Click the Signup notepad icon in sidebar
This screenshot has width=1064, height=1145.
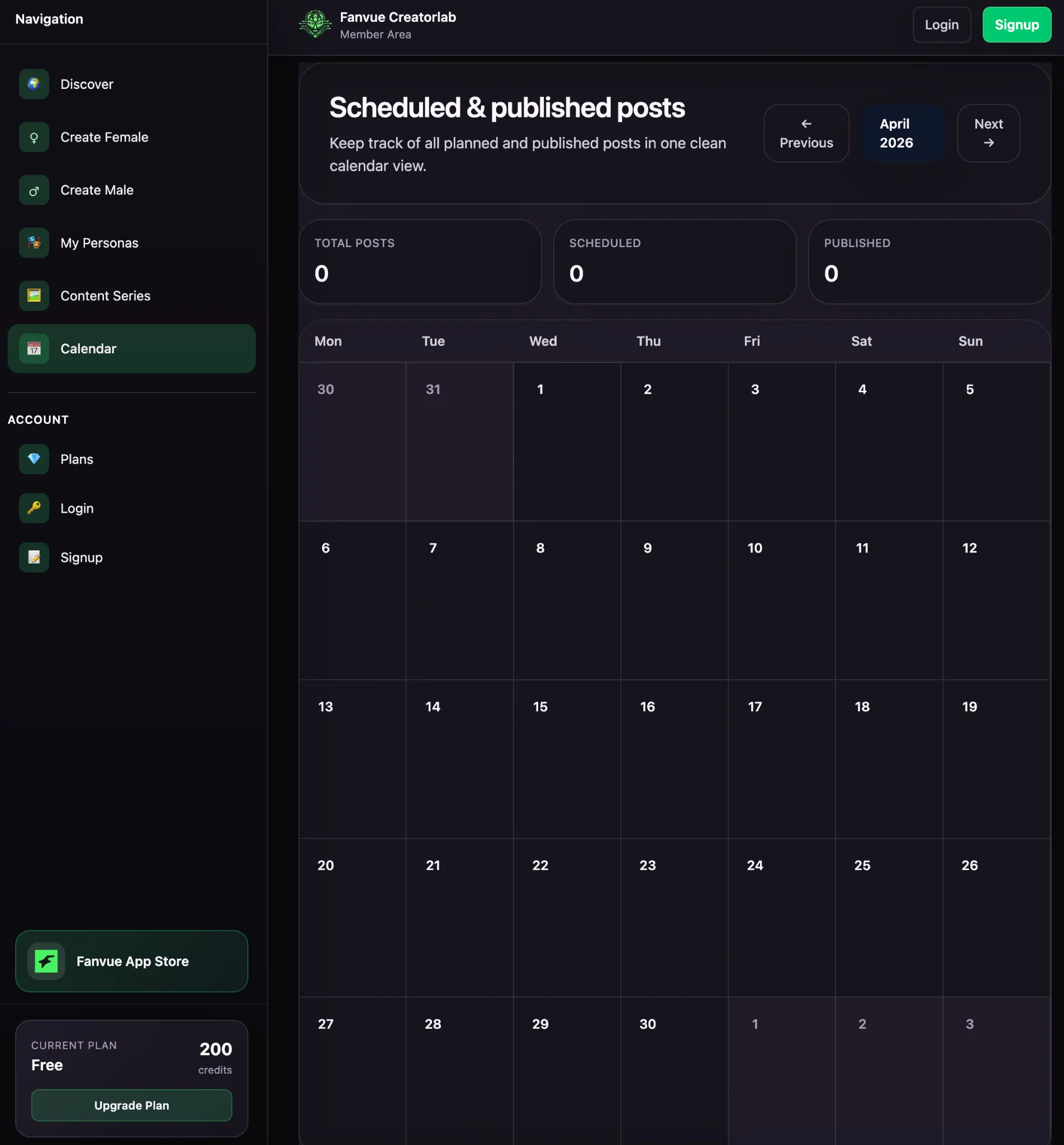pos(34,557)
